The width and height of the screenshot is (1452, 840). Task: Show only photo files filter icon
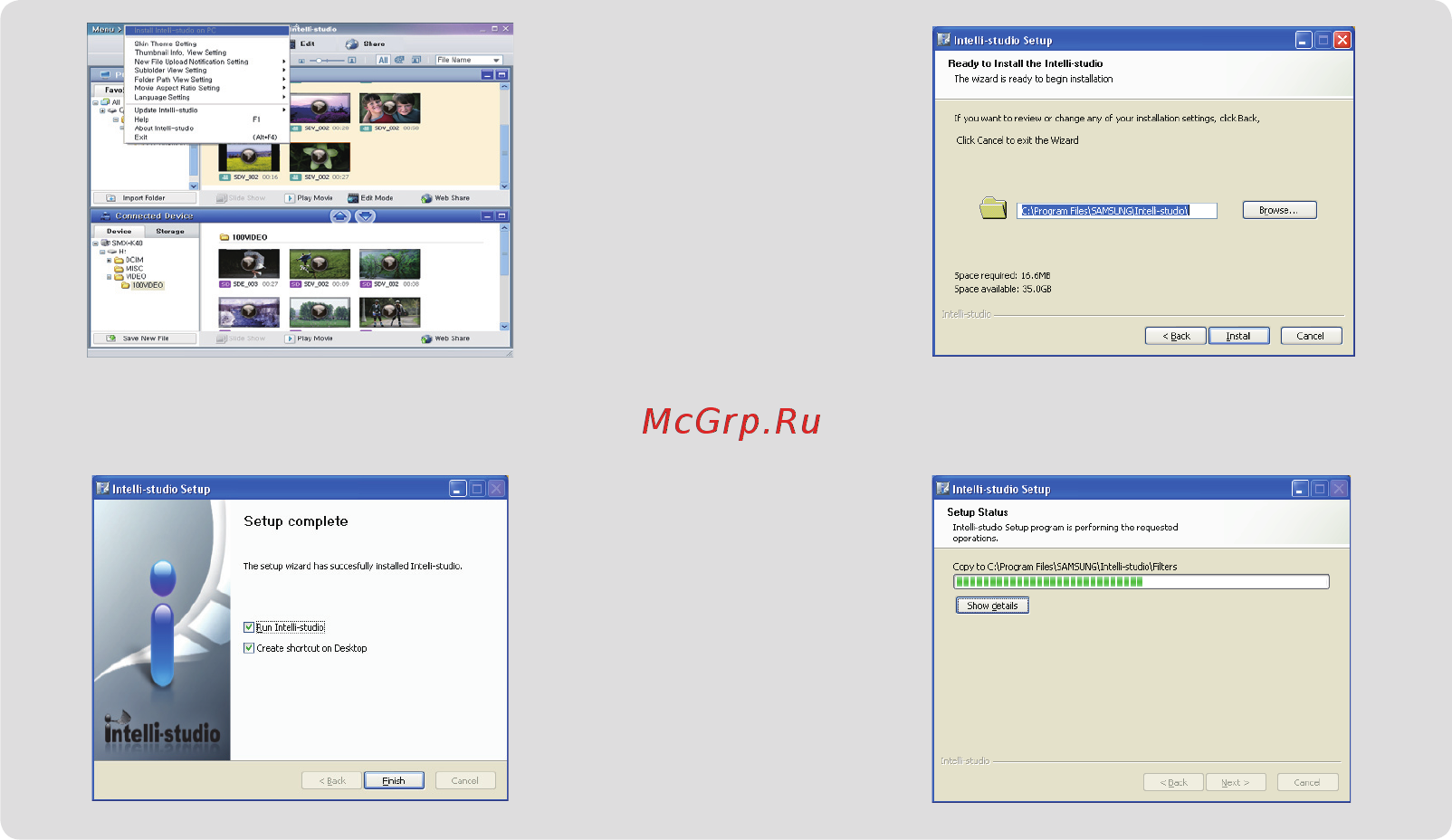coord(416,60)
